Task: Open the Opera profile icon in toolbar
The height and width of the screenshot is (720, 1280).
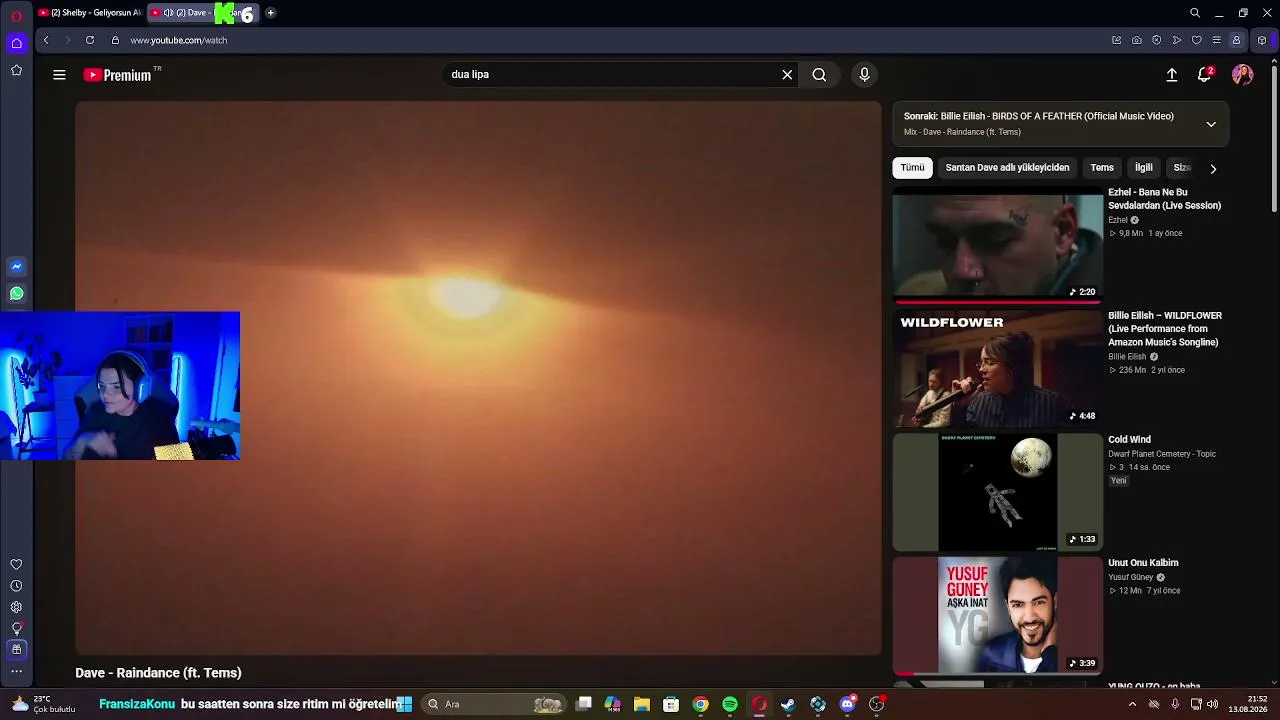Action: click(x=1236, y=40)
